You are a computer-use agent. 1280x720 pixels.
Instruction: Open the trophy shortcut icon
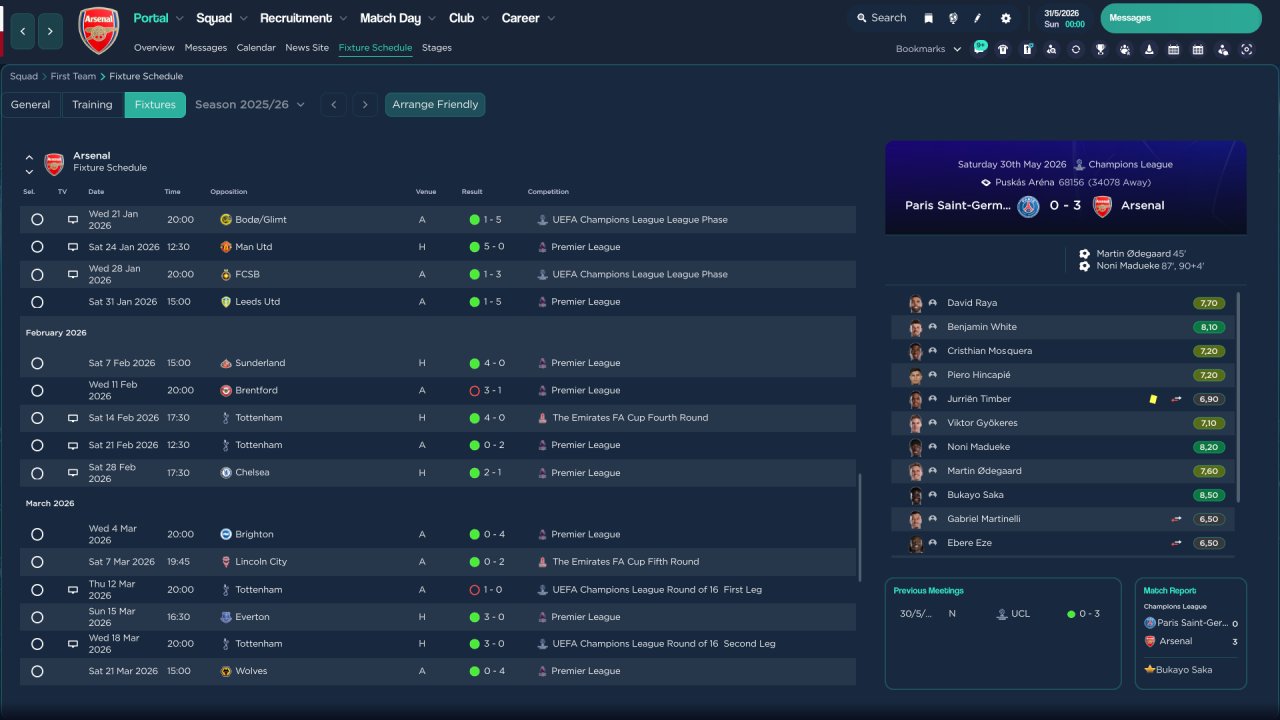(1100, 49)
